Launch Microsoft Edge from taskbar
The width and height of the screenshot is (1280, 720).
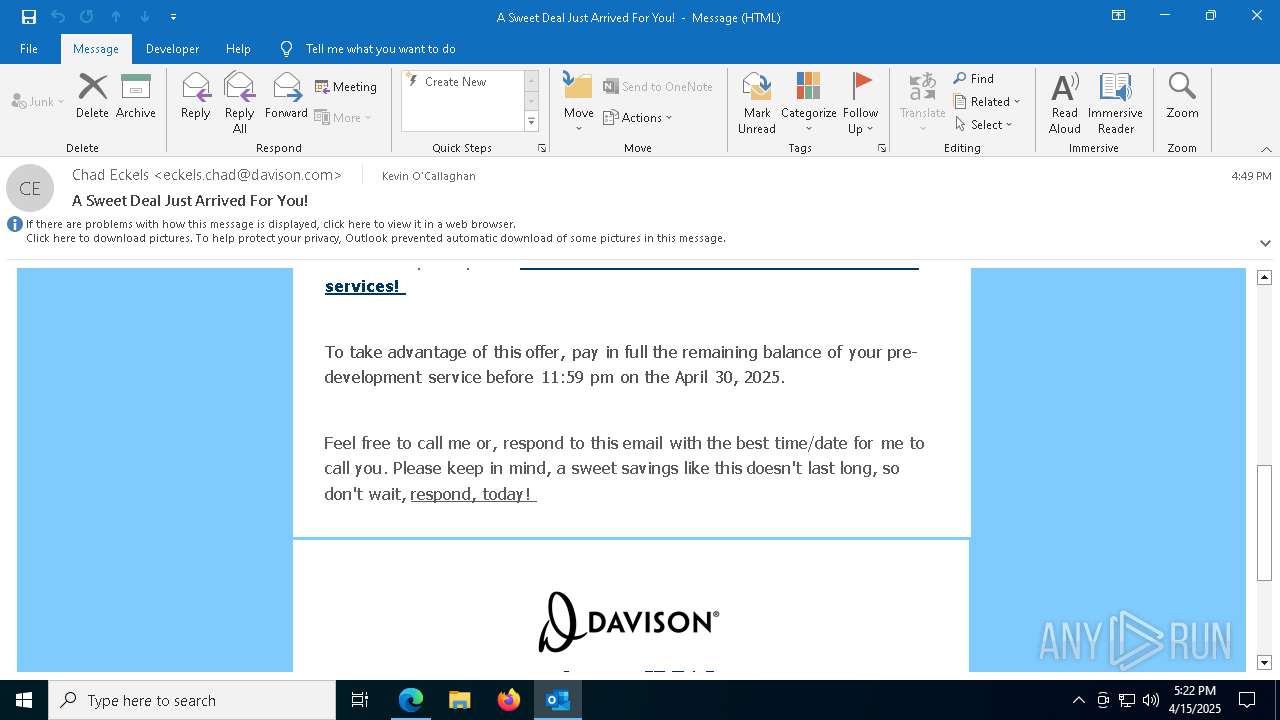(411, 700)
